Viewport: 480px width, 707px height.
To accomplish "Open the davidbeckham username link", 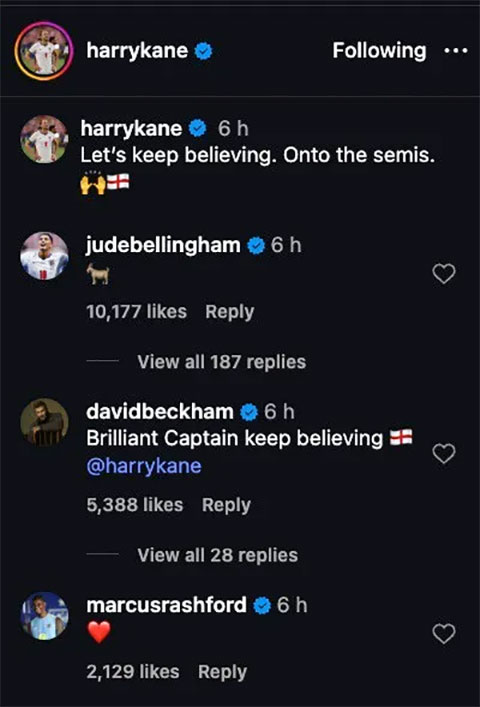I will (x=160, y=411).
